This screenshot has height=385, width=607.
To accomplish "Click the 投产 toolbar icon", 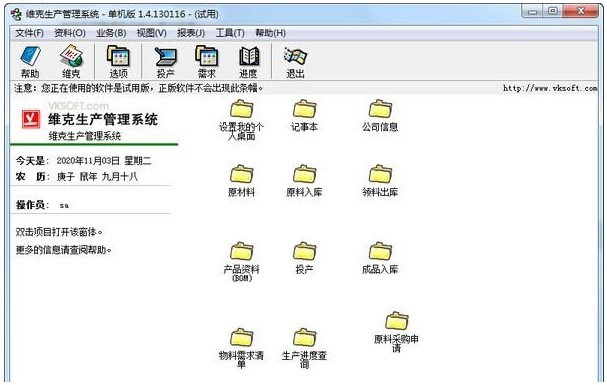I will 165,62.
